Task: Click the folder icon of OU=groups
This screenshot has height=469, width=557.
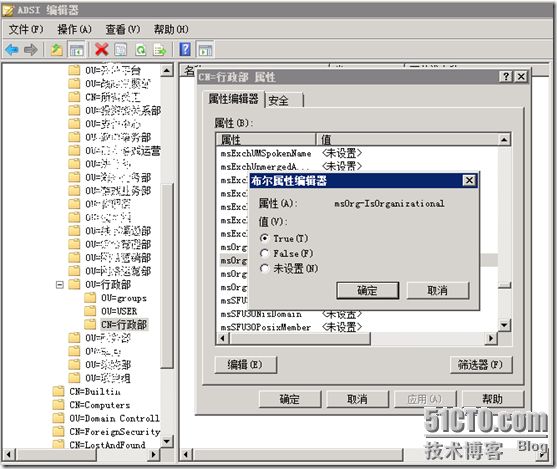Action: (90, 298)
